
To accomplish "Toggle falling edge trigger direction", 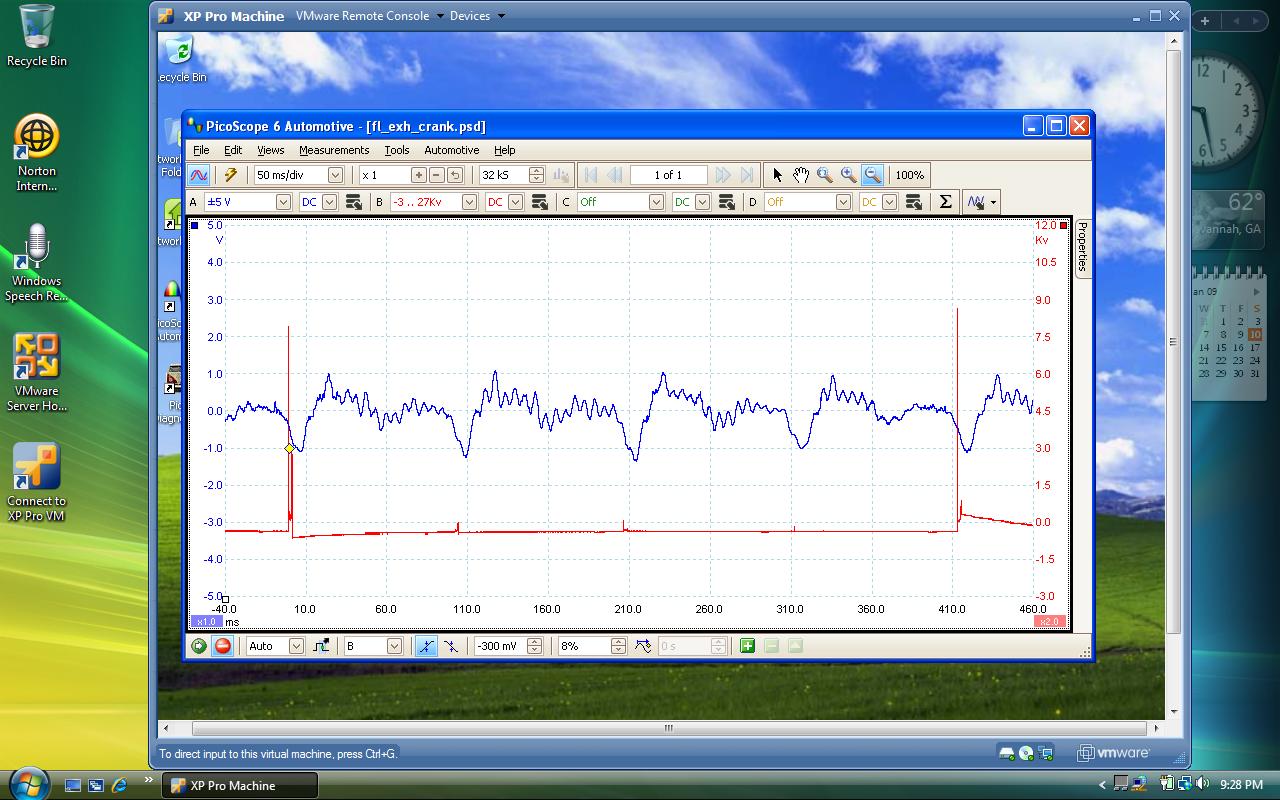I will 451,646.
